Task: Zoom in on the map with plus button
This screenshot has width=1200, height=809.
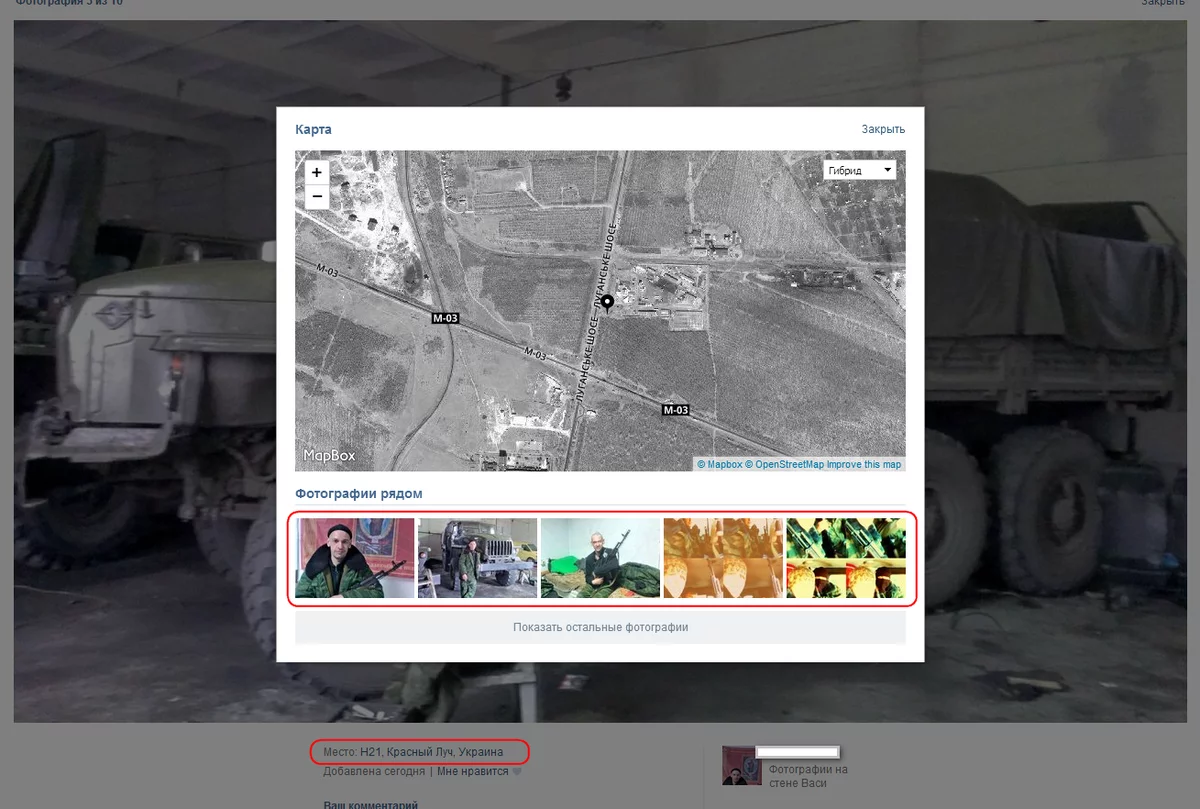Action: coord(317,172)
